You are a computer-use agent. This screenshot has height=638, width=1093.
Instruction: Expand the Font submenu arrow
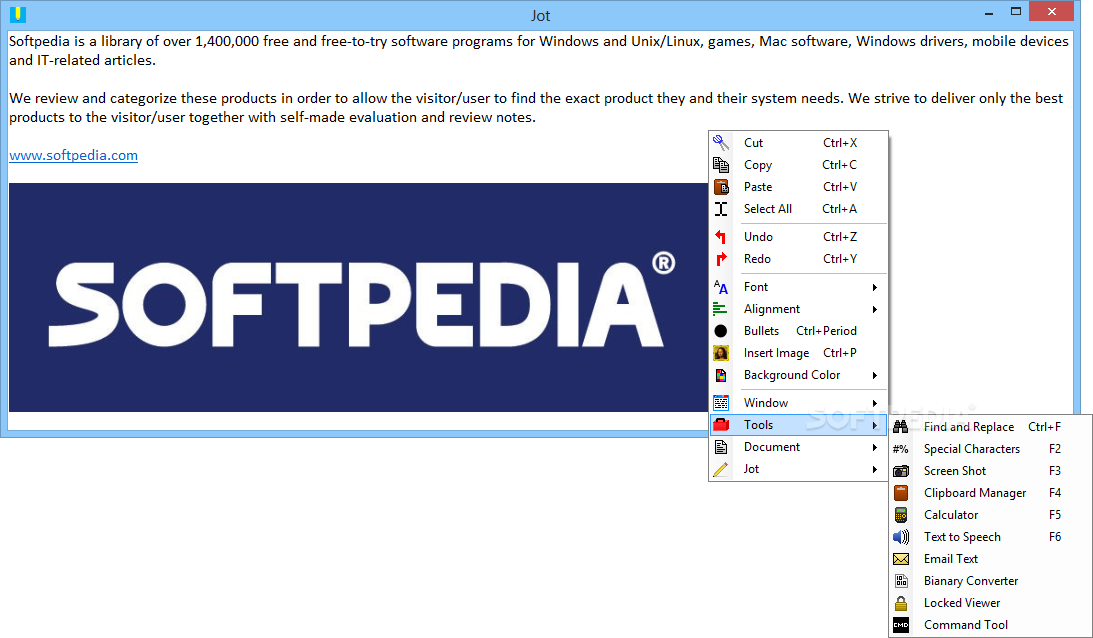click(874, 287)
